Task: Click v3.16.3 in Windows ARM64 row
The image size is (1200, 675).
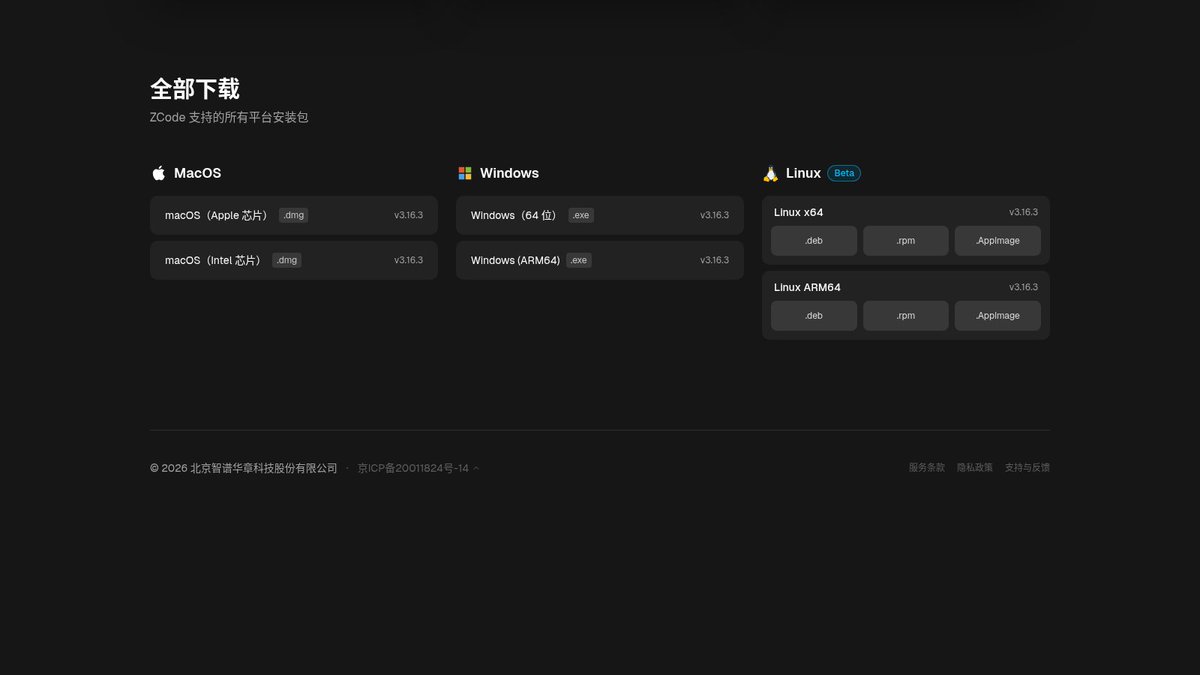Action: (714, 260)
